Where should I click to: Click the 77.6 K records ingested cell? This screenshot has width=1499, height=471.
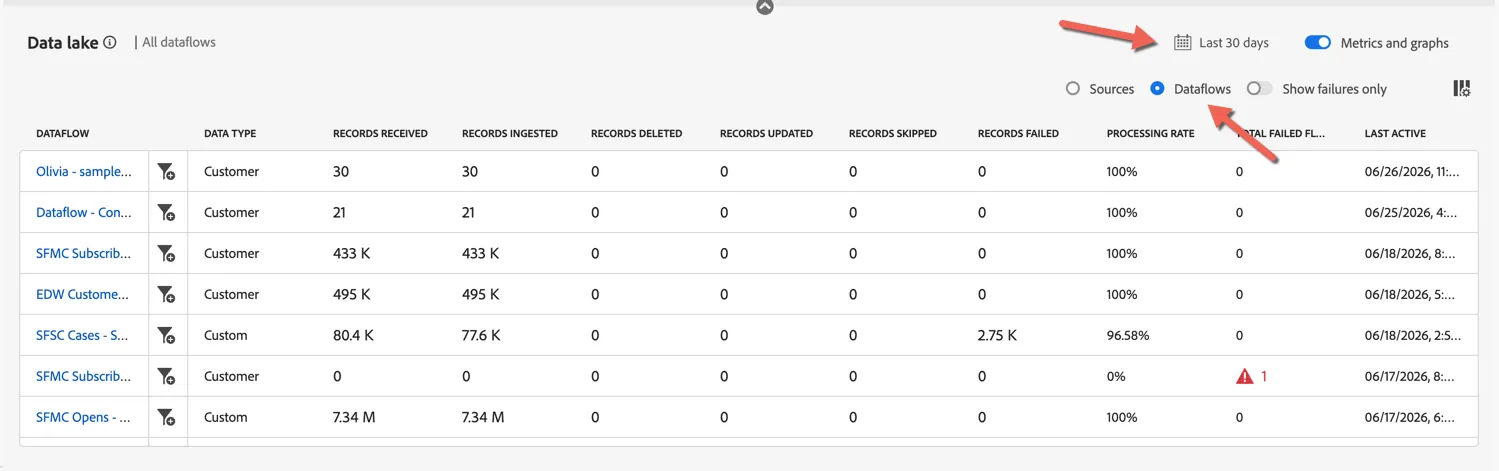click(x=482, y=336)
